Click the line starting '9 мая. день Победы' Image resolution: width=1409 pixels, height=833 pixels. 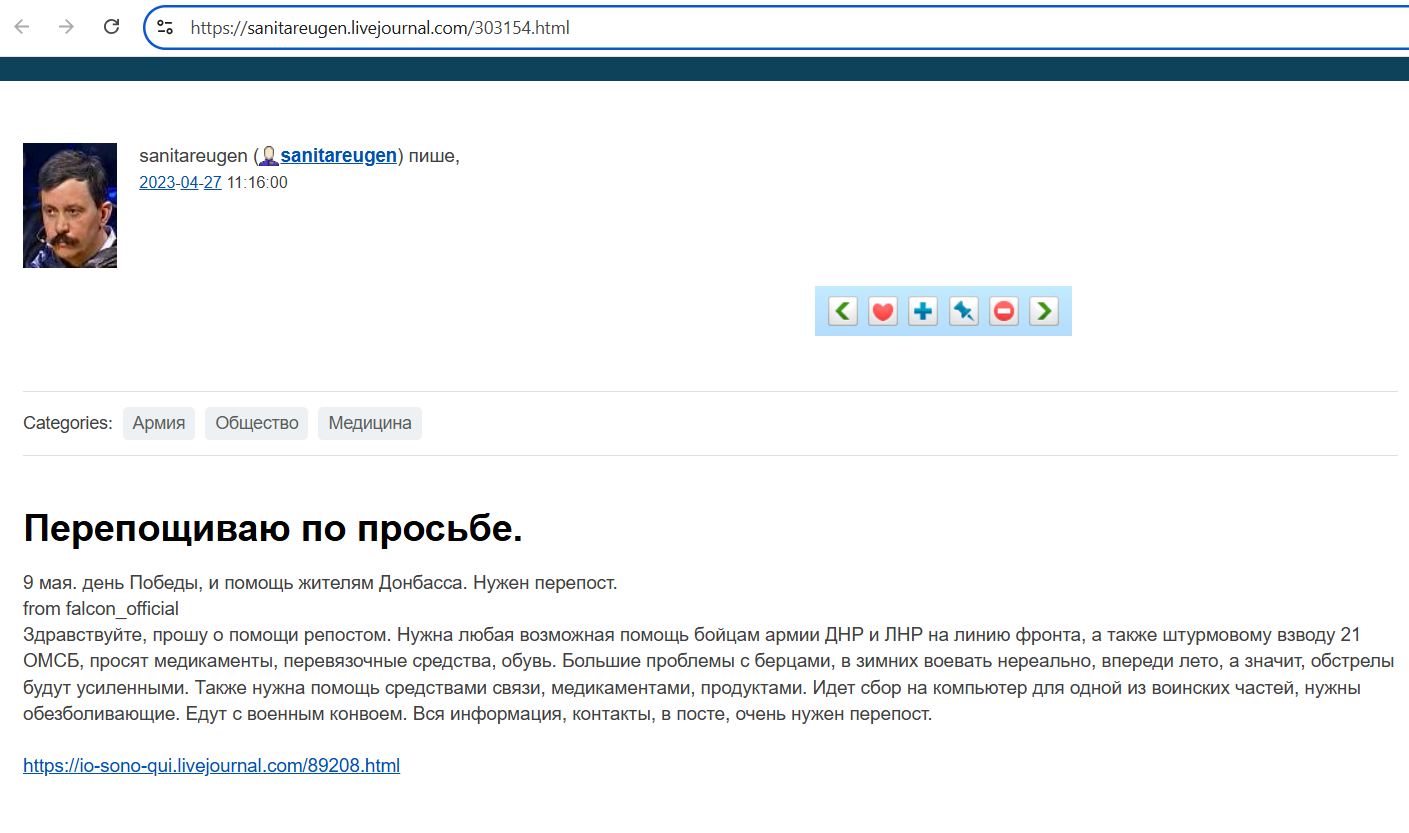pyautogui.click(x=320, y=582)
